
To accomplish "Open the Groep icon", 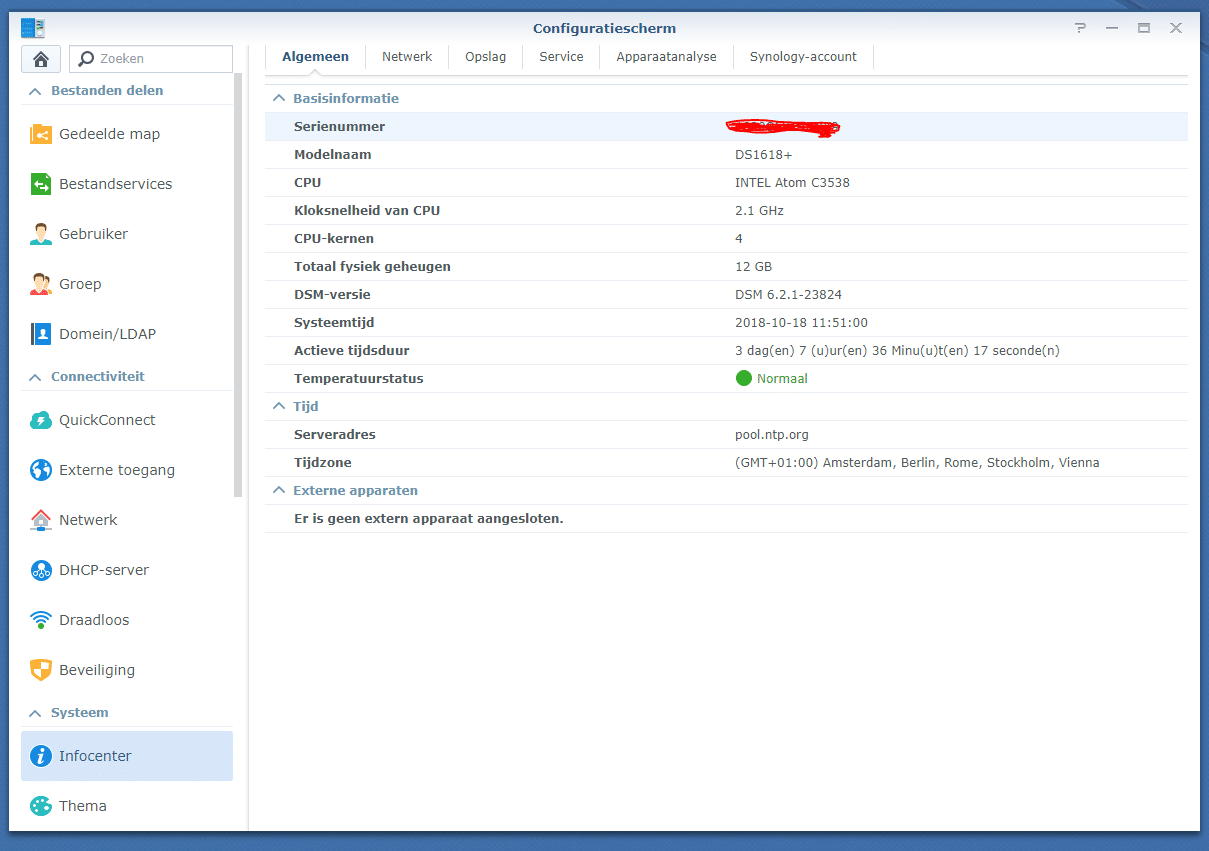I will [41, 284].
